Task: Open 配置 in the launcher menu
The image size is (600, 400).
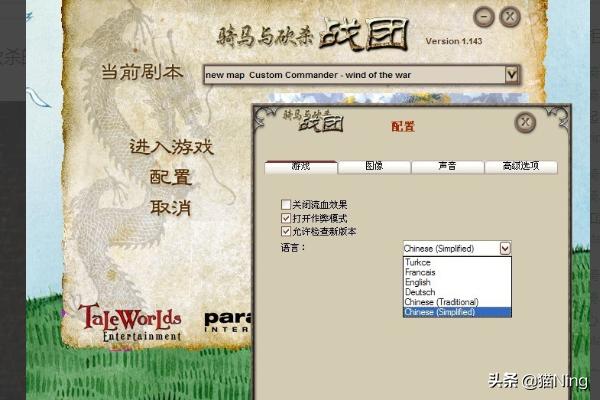Action: coord(171,177)
